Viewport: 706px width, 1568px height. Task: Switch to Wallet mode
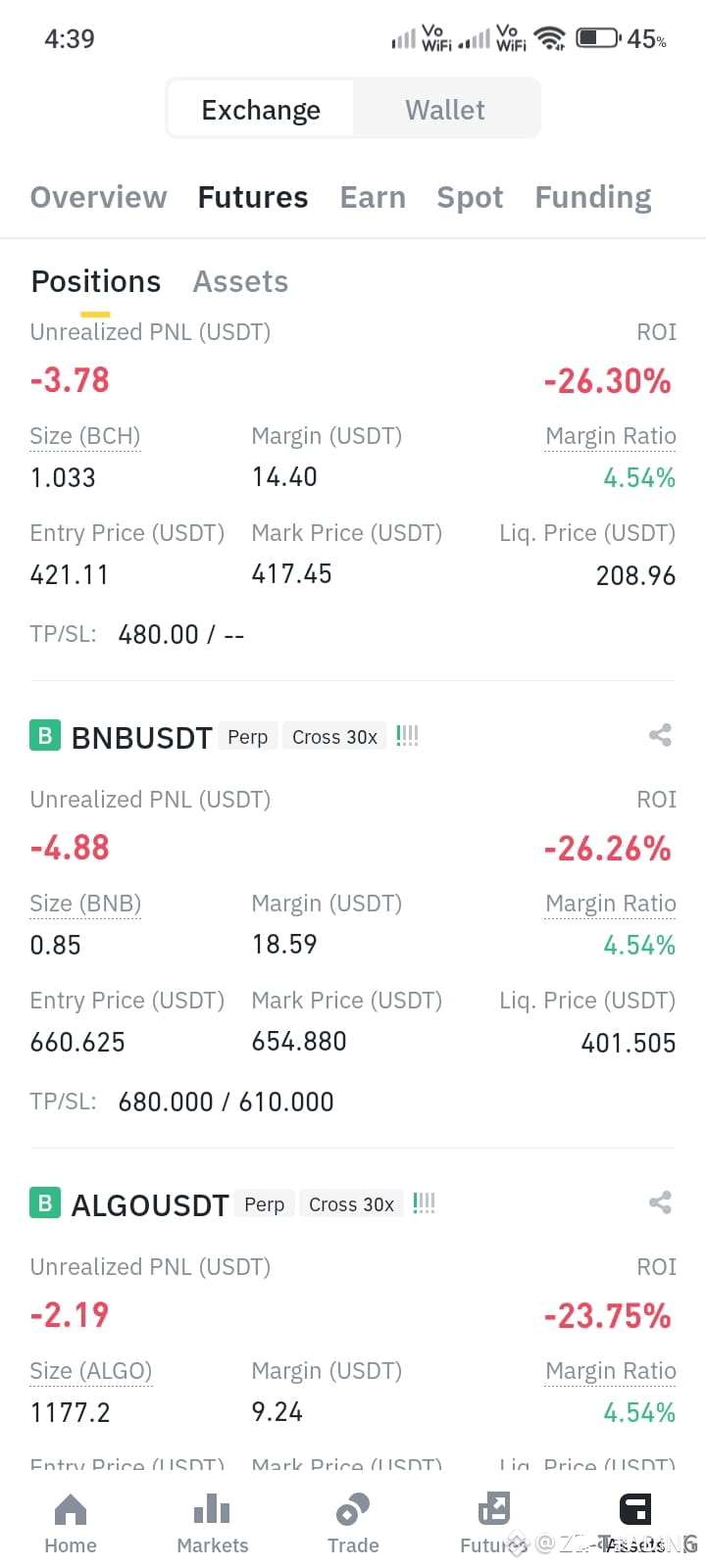coord(445,109)
